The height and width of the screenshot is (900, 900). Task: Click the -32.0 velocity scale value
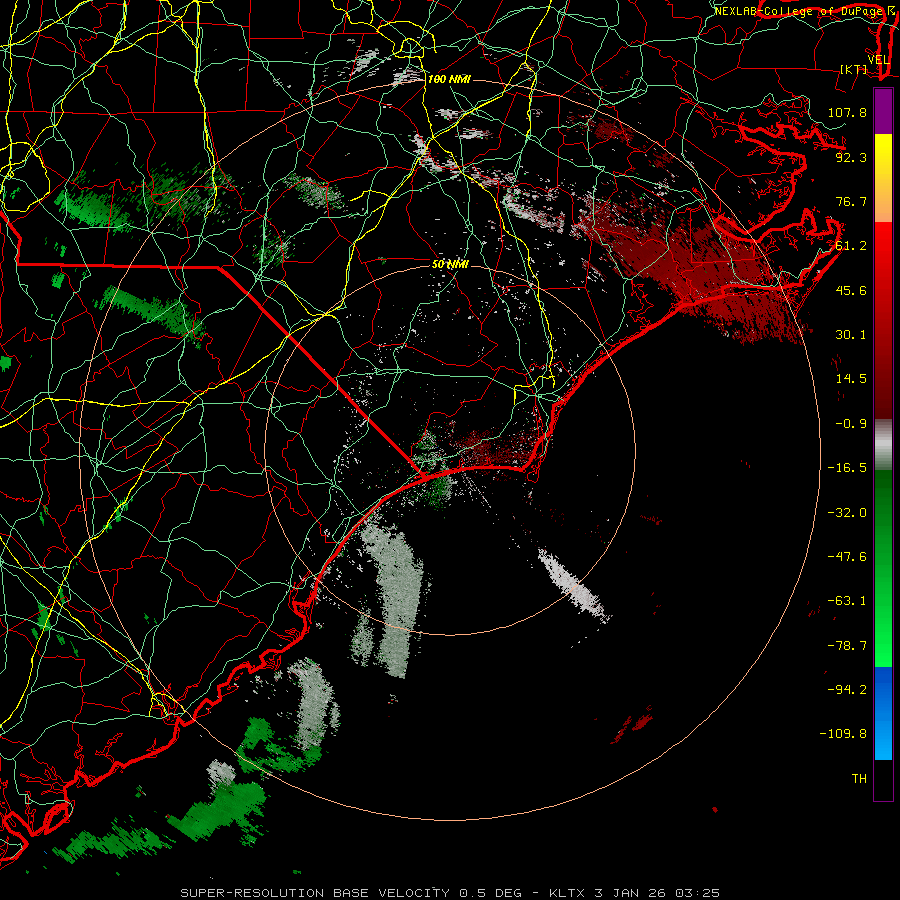point(847,513)
